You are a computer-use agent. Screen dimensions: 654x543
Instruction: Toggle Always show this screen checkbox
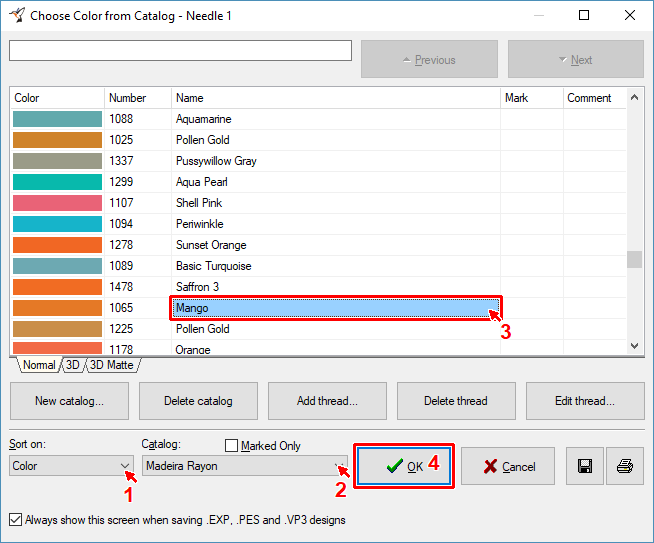click(x=15, y=520)
